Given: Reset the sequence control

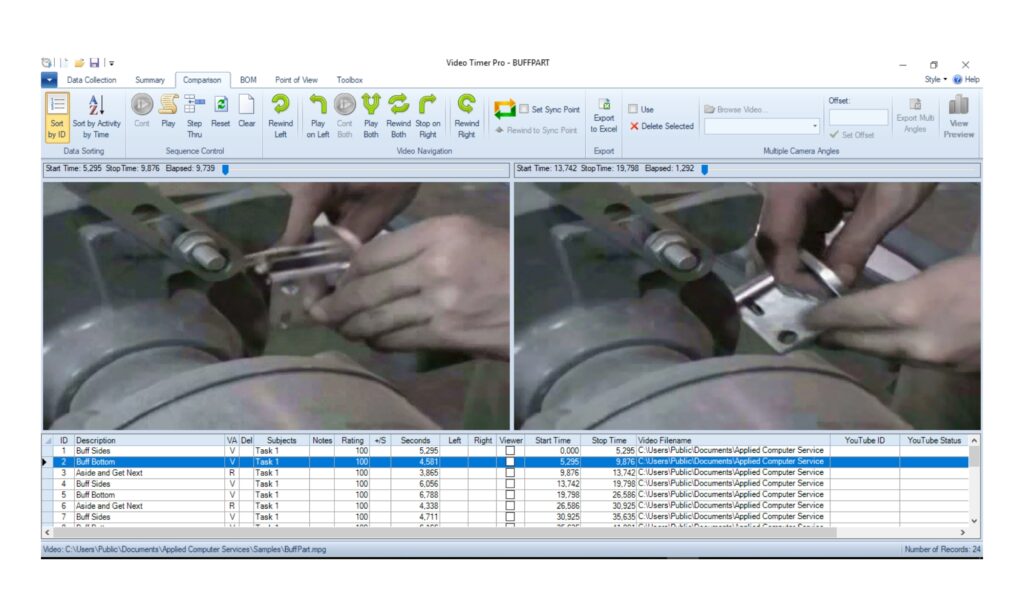Looking at the screenshot, I should tap(220, 115).
